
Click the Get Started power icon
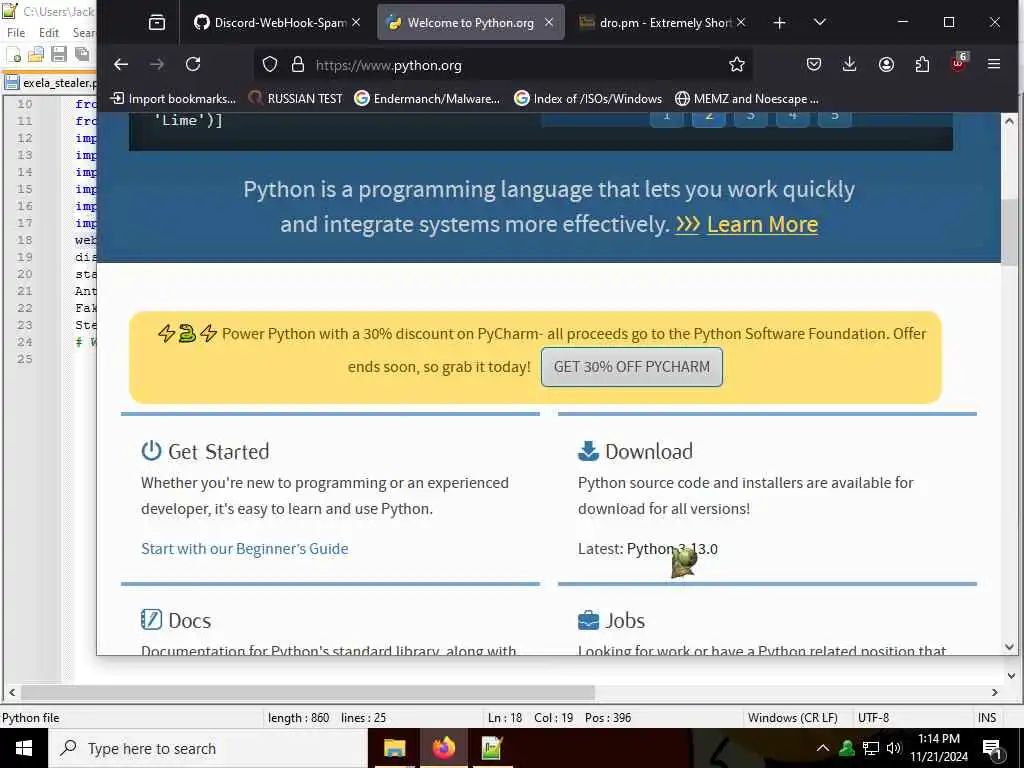point(151,451)
